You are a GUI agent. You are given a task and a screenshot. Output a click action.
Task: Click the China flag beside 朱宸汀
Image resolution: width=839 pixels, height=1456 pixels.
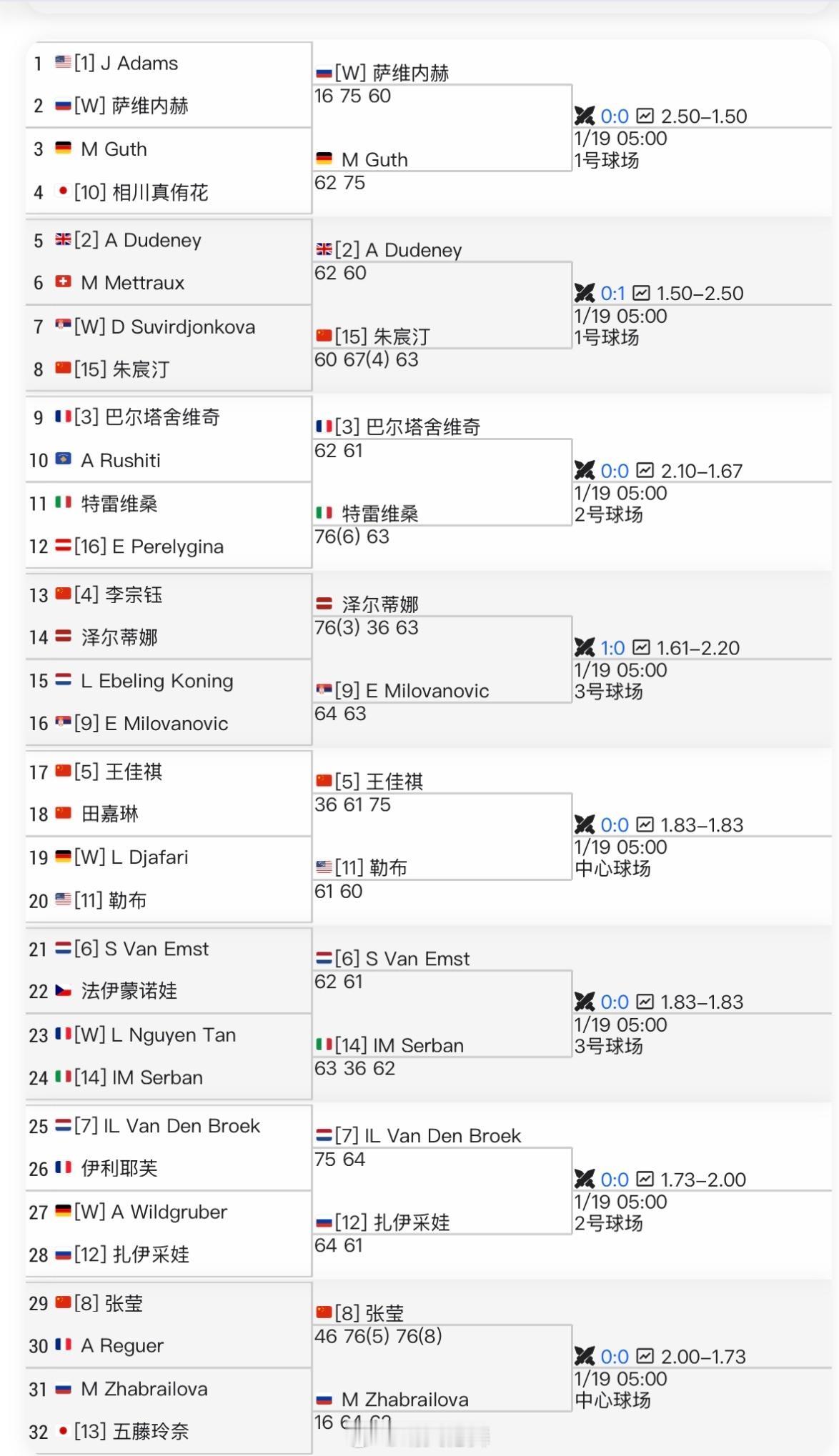(x=63, y=369)
